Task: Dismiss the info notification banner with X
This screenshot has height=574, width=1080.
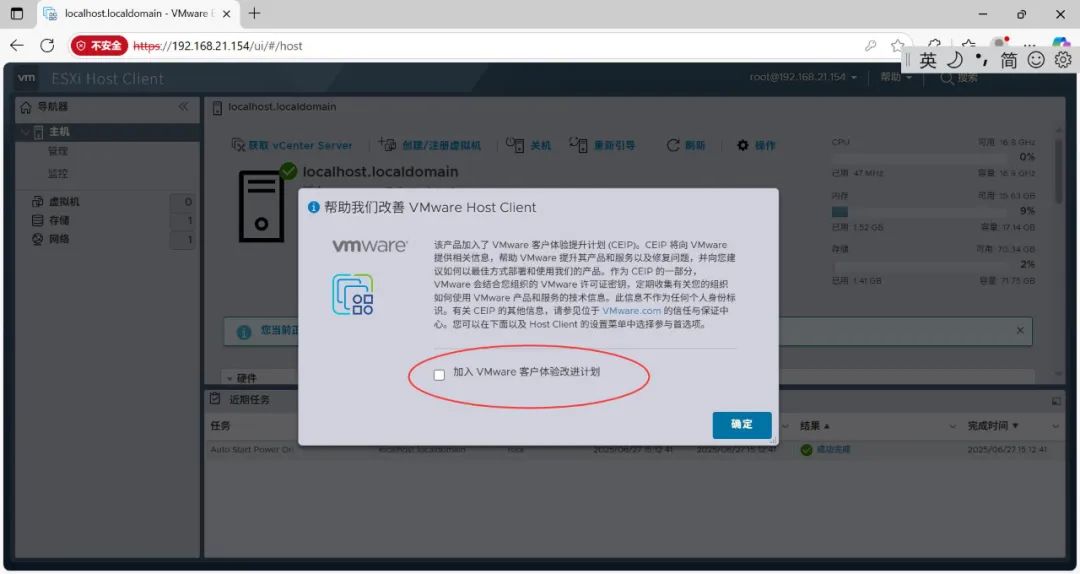Action: click(x=1020, y=331)
